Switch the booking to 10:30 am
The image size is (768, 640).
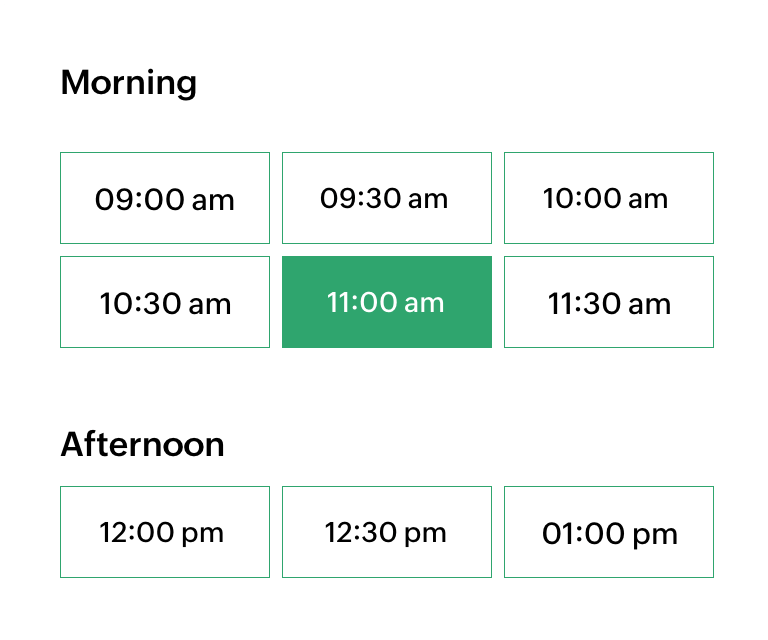pos(165,302)
